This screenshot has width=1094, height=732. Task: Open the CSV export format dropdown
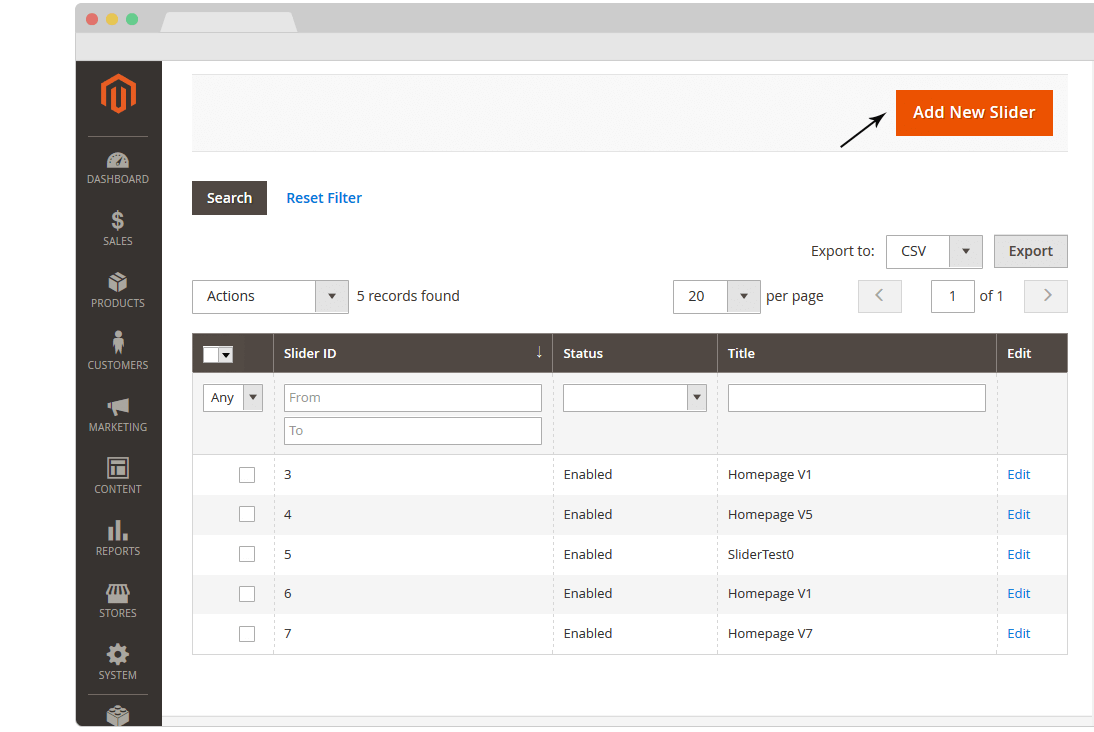(934, 252)
